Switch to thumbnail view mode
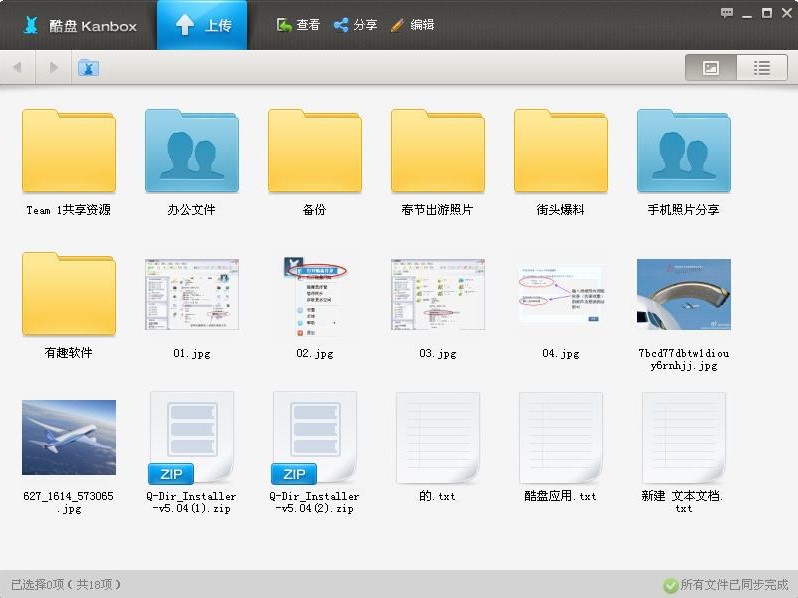The height and width of the screenshot is (598, 798). point(711,68)
